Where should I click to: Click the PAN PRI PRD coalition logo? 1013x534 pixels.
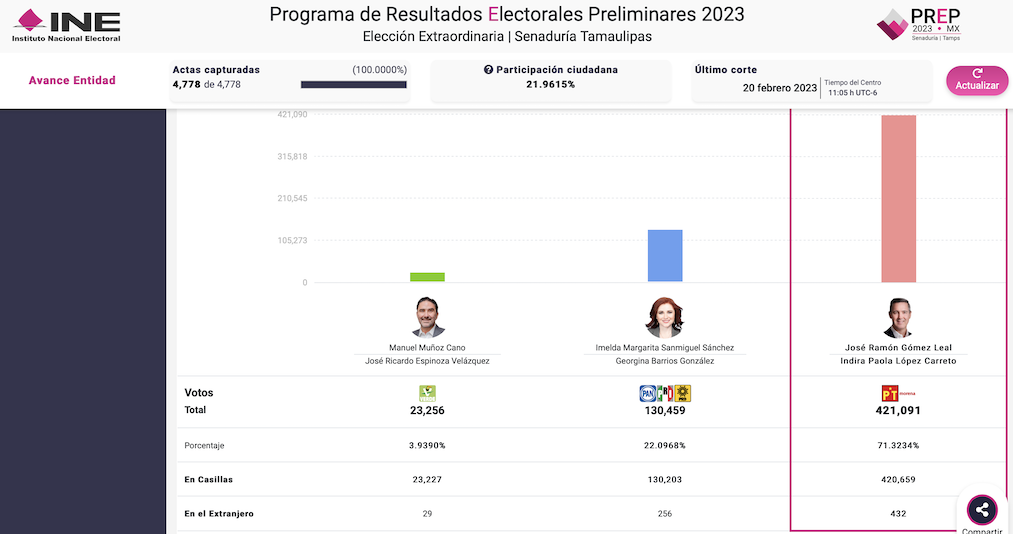click(666, 393)
